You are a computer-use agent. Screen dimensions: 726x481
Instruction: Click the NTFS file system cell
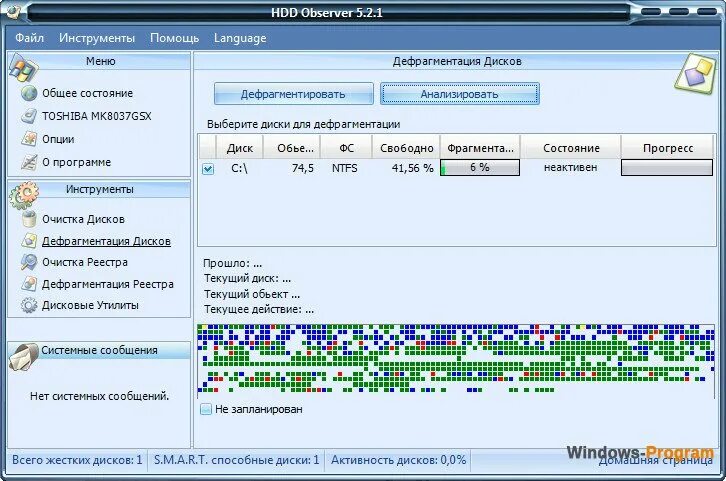coord(344,168)
